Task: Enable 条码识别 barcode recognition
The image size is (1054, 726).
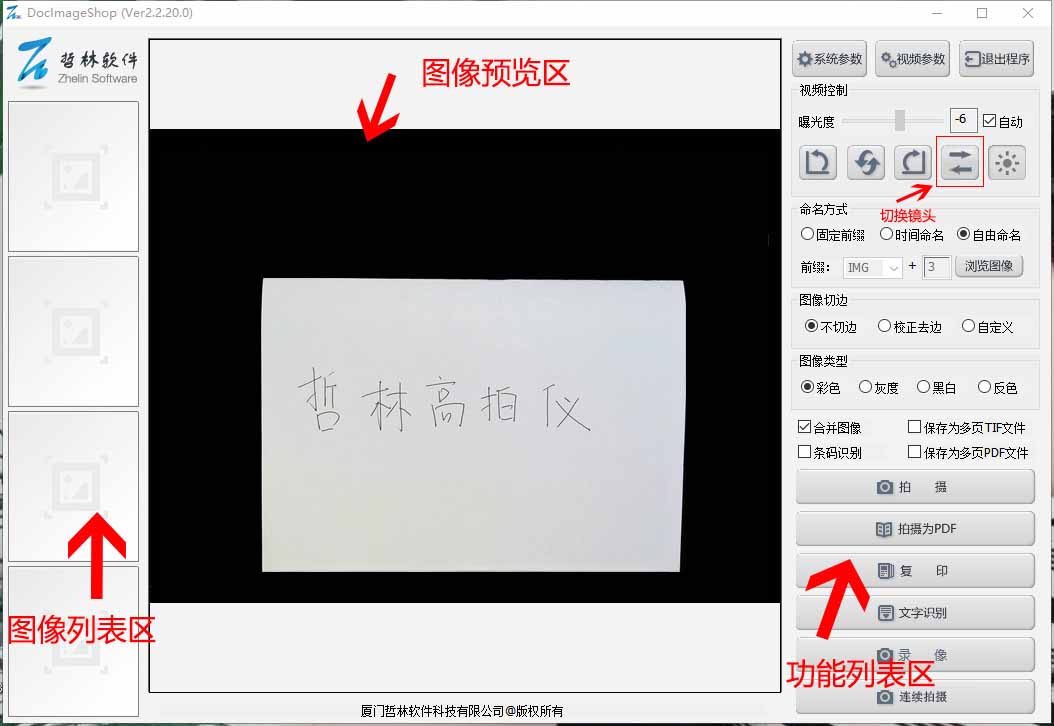Action: point(805,451)
